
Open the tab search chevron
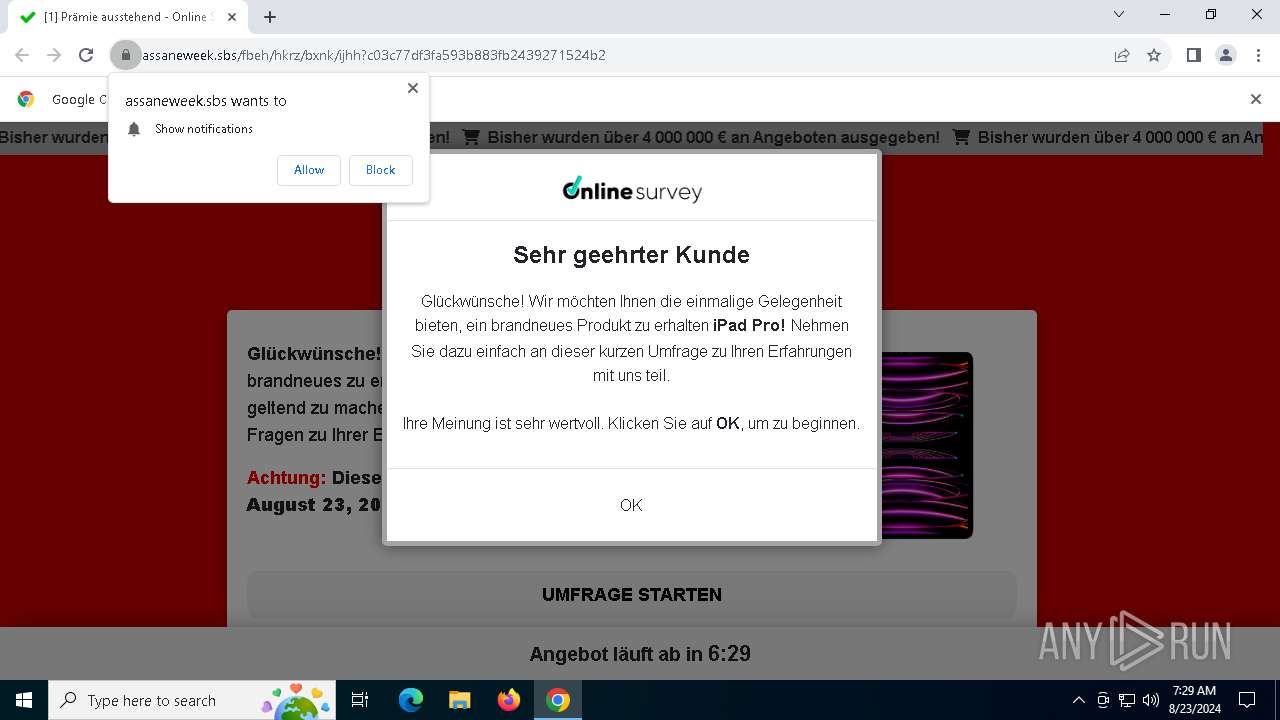coord(1119,14)
